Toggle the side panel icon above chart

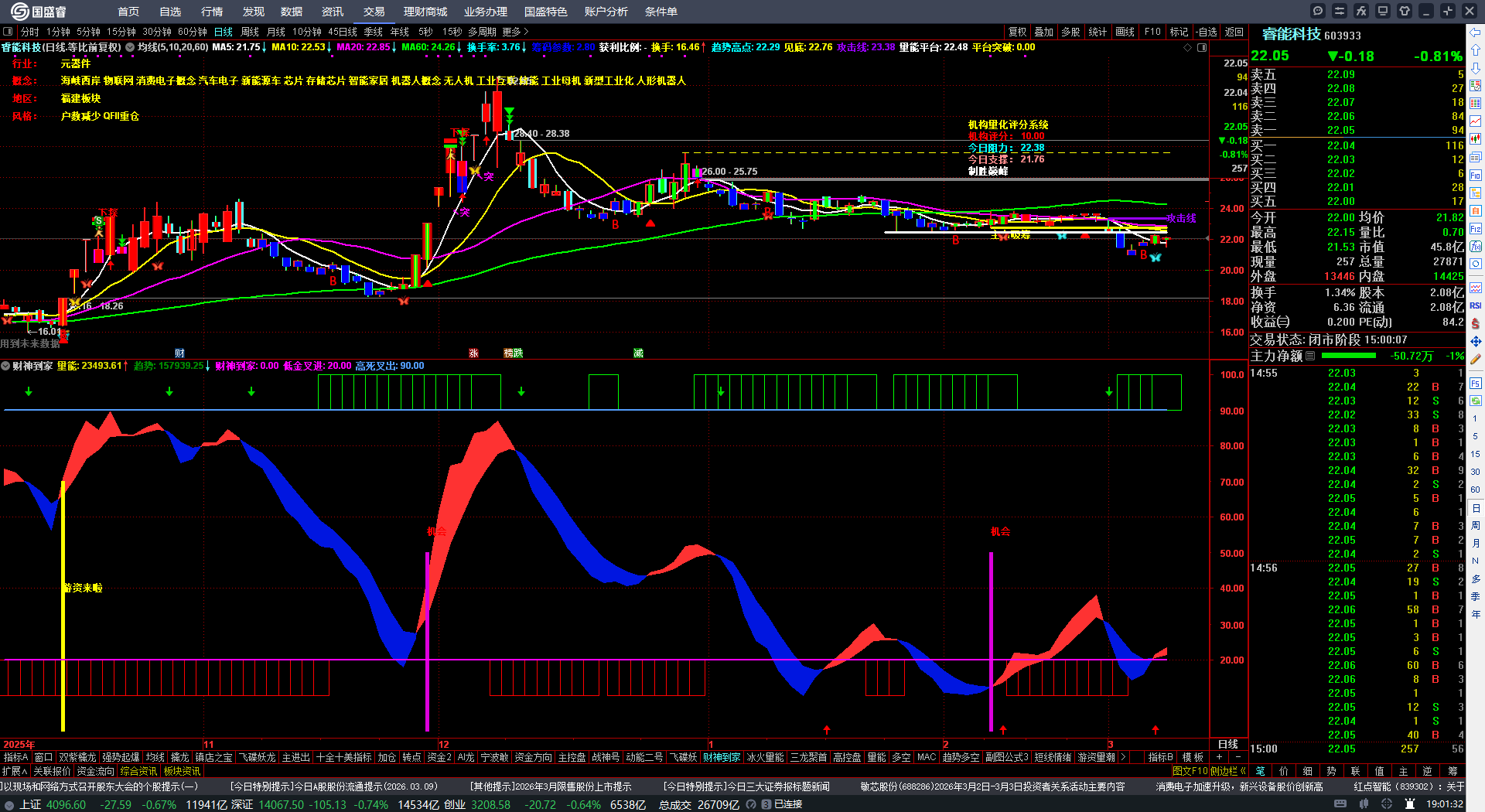coord(1202,47)
